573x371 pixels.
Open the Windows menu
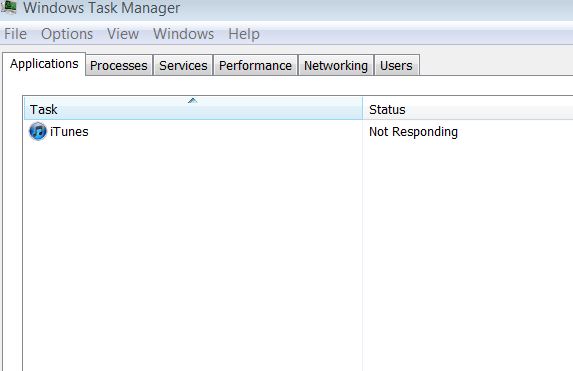coord(183,34)
